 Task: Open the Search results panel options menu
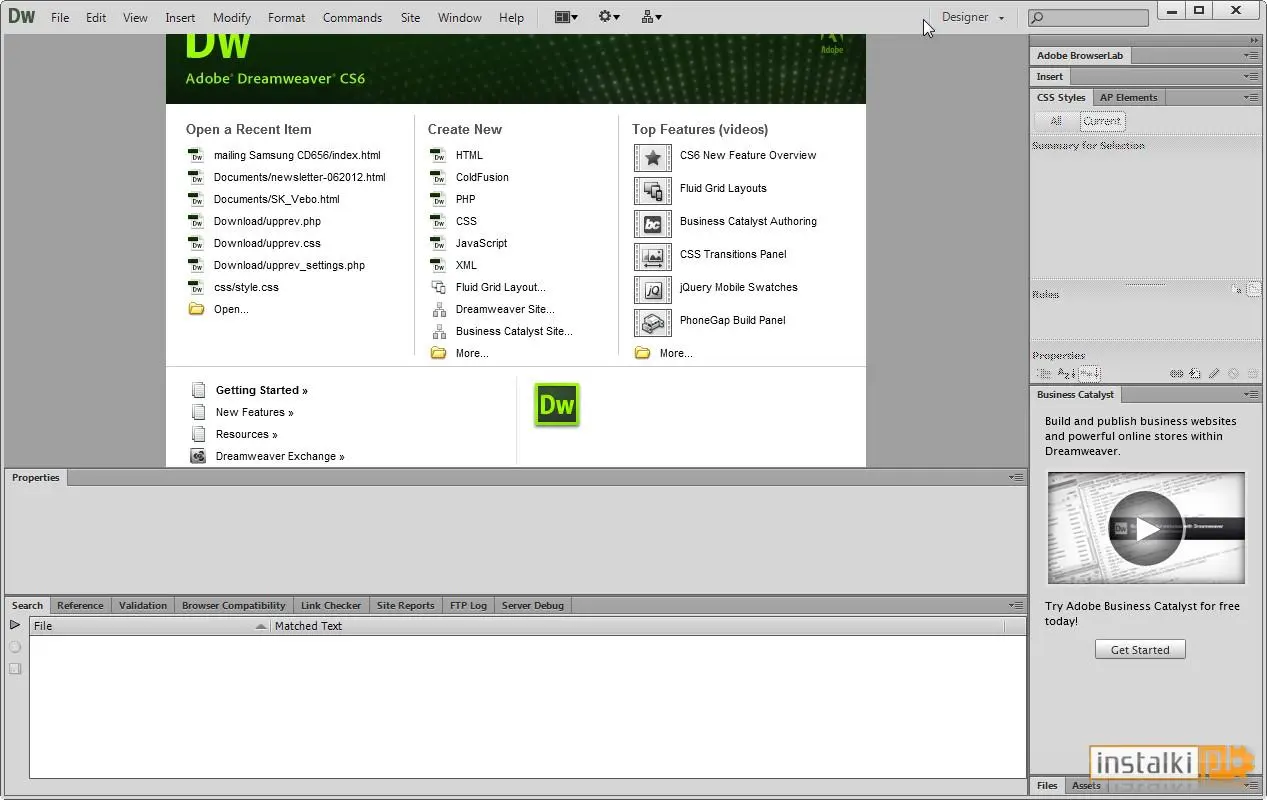tap(1016, 605)
